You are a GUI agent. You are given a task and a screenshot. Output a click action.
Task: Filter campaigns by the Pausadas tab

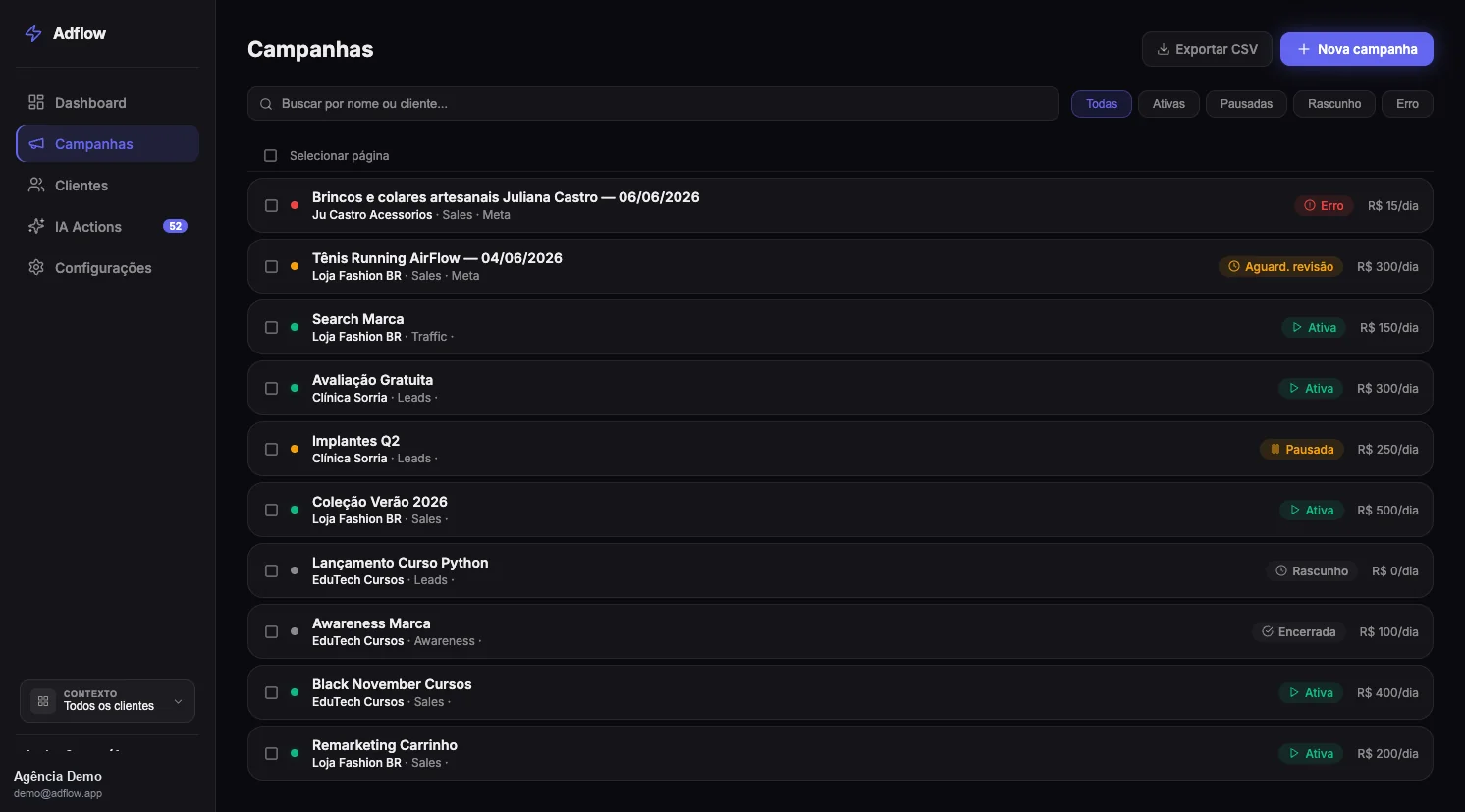tap(1246, 104)
